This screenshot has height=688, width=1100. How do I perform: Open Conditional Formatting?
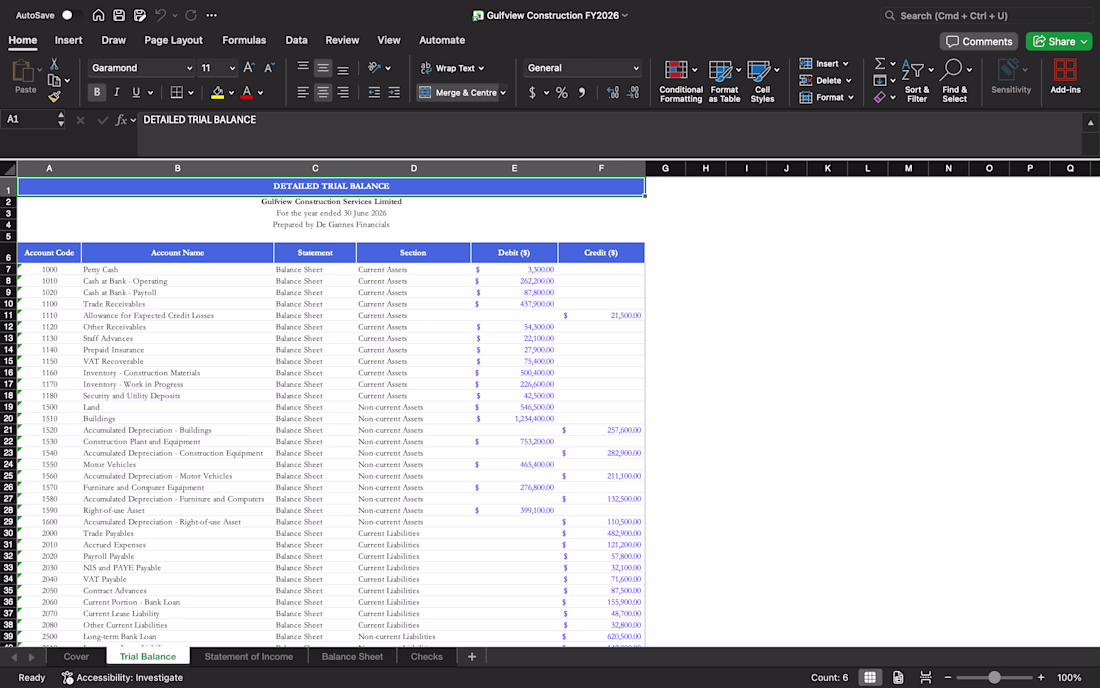(680, 81)
